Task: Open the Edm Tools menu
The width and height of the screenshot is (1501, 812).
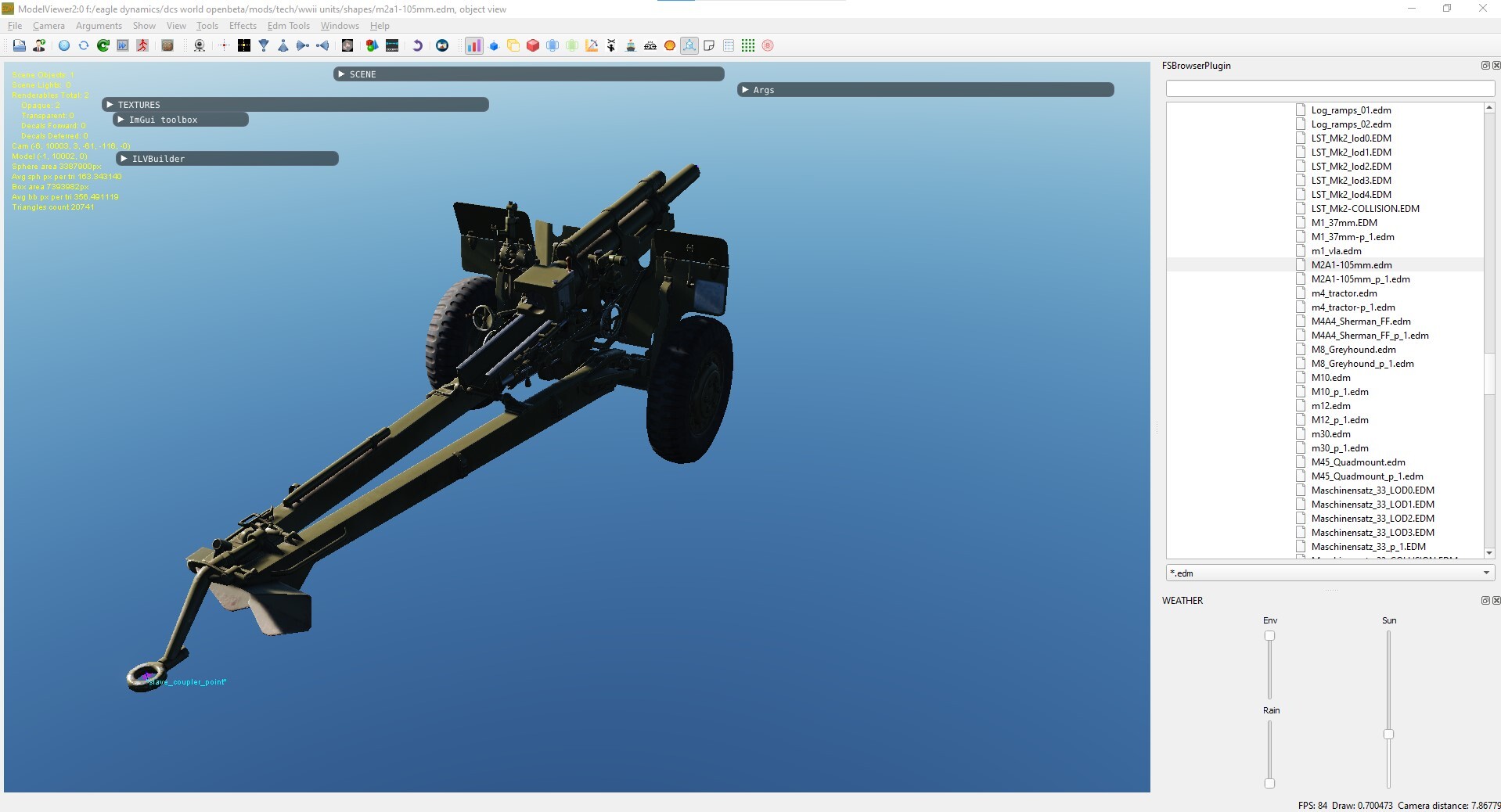Action: (289, 26)
